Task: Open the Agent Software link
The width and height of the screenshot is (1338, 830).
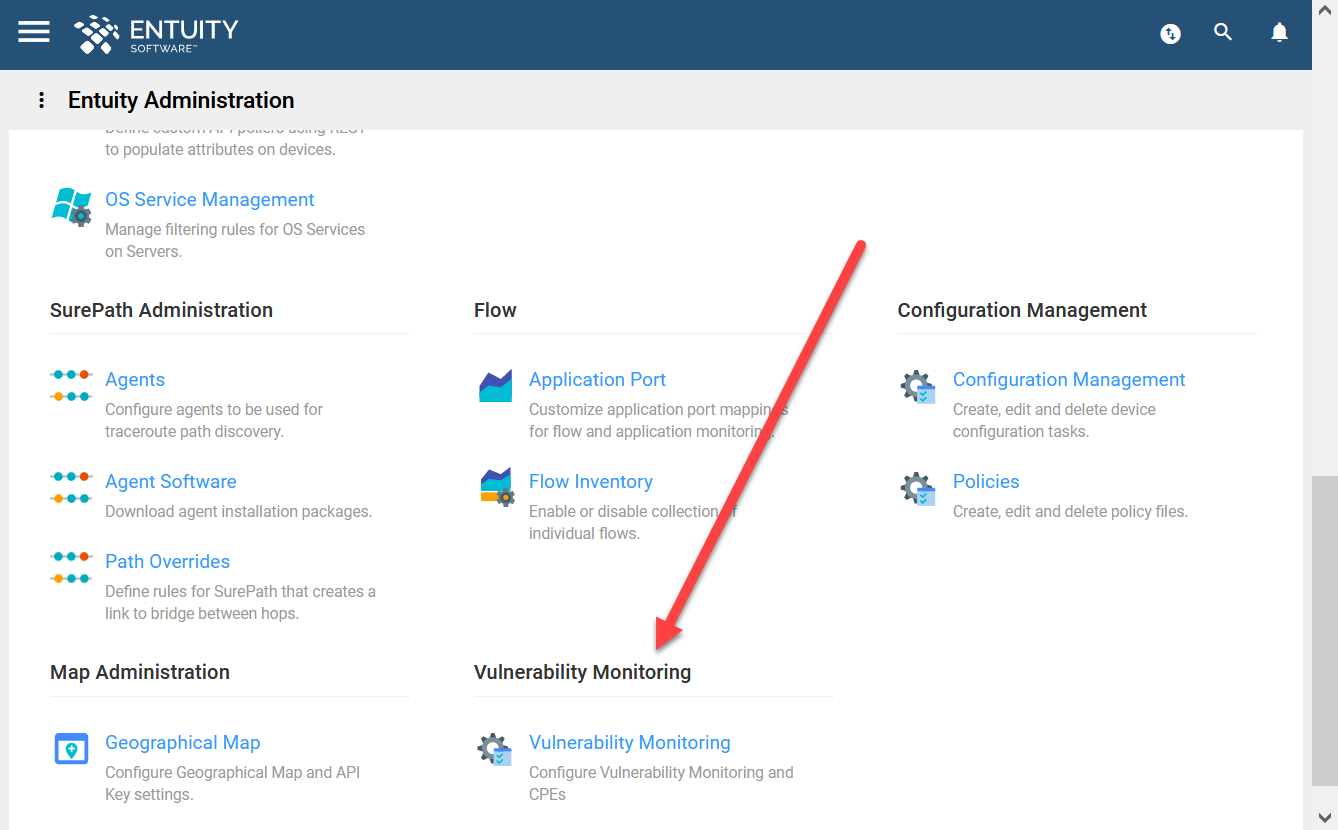Action: pyautogui.click(x=171, y=482)
